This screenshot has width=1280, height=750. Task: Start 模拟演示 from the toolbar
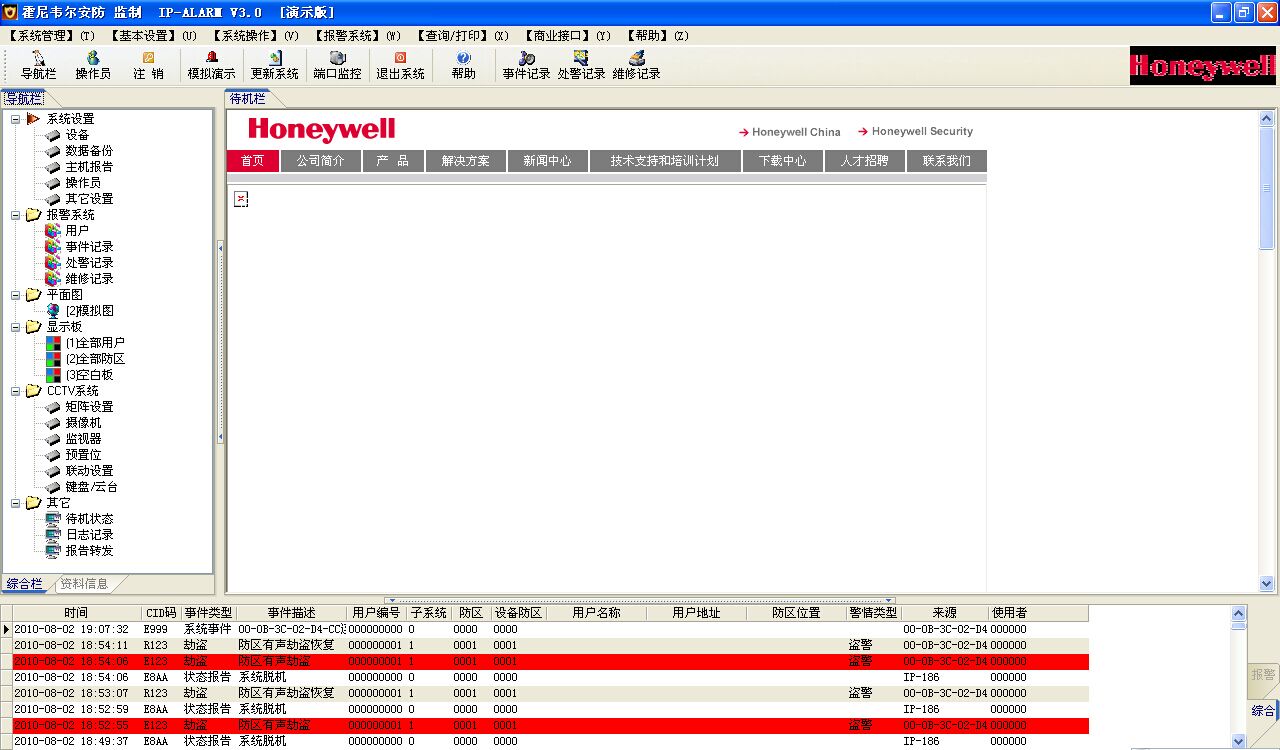coord(211,65)
